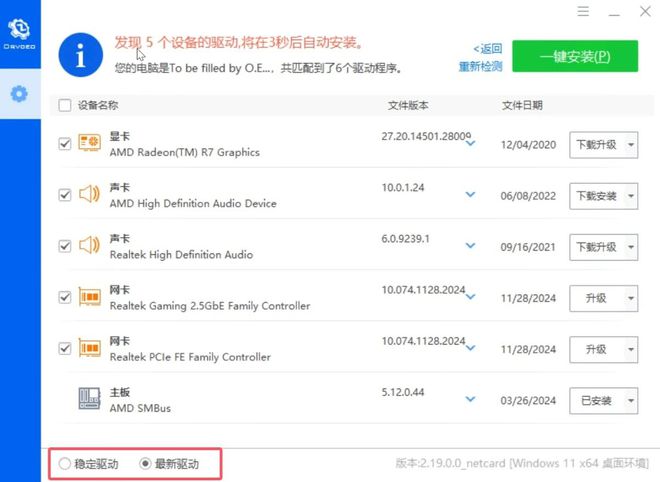Click the blue info circle icon
Image resolution: width=660 pixels, height=482 pixels.
click(81, 55)
